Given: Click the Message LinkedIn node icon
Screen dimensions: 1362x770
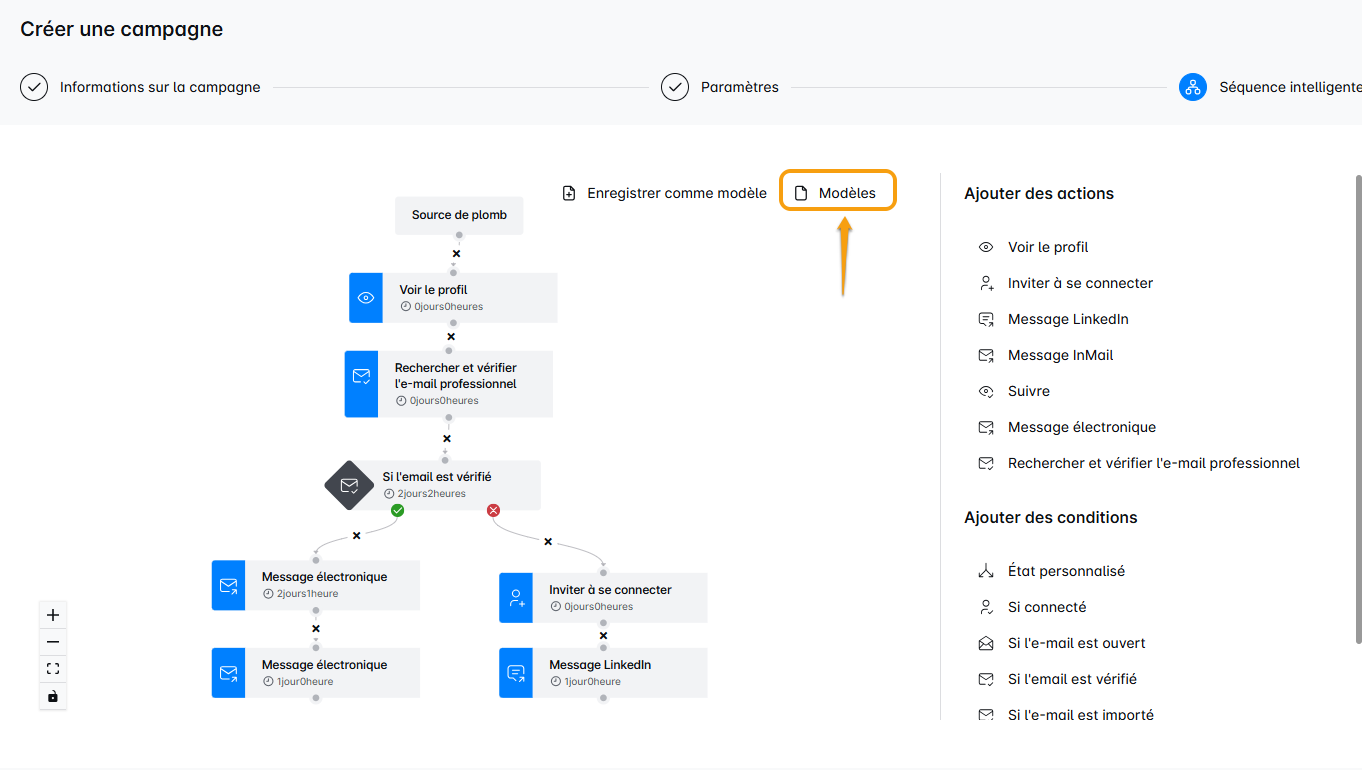Looking at the screenshot, I should tap(516, 673).
